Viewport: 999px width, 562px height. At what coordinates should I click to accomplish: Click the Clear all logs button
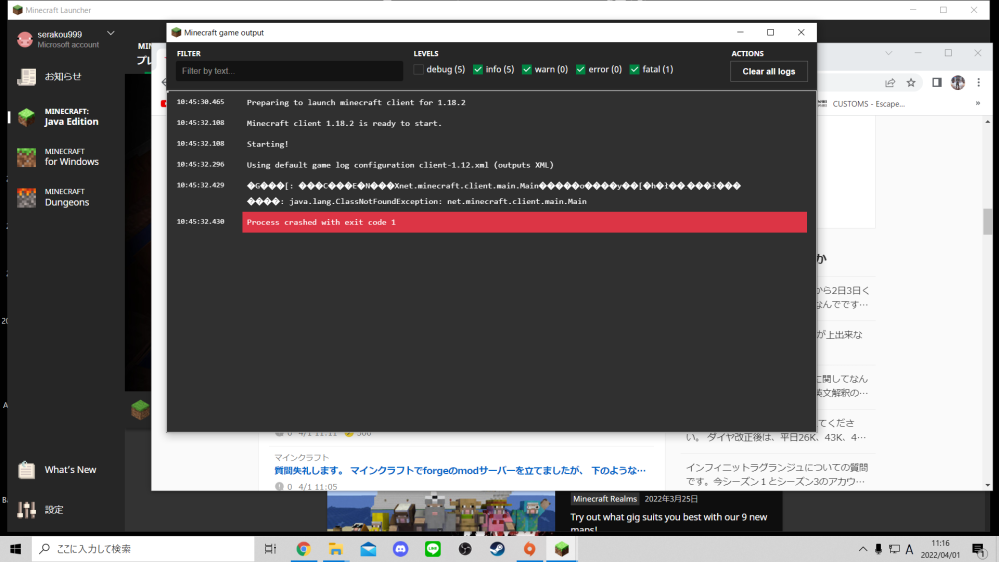[x=768, y=71]
